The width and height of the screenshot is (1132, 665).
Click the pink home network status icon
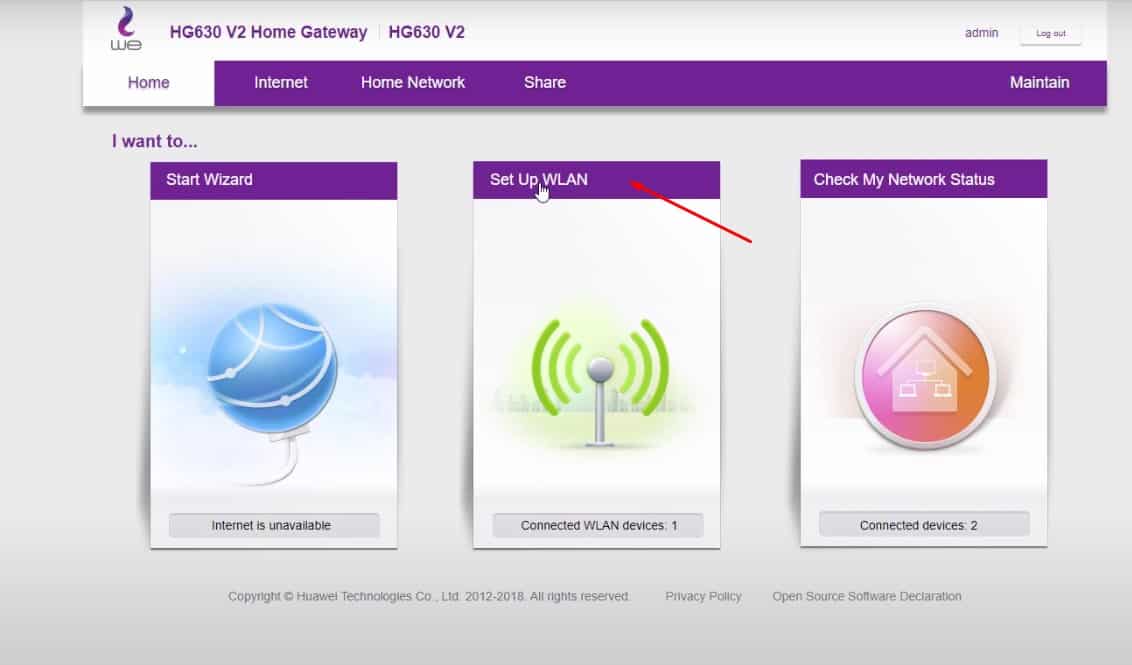[926, 377]
